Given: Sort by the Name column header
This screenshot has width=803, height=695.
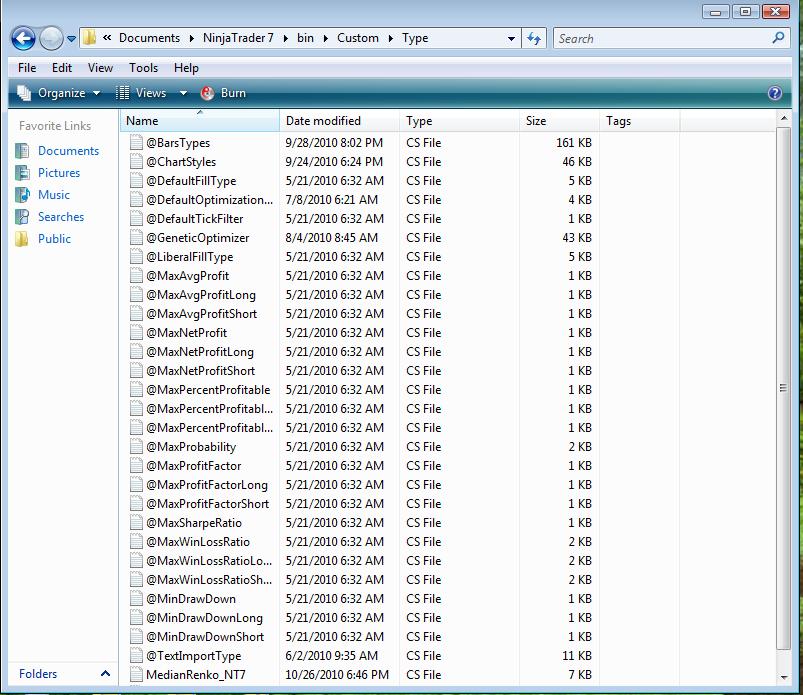Looking at the screenshot, I should click(200, 121).
